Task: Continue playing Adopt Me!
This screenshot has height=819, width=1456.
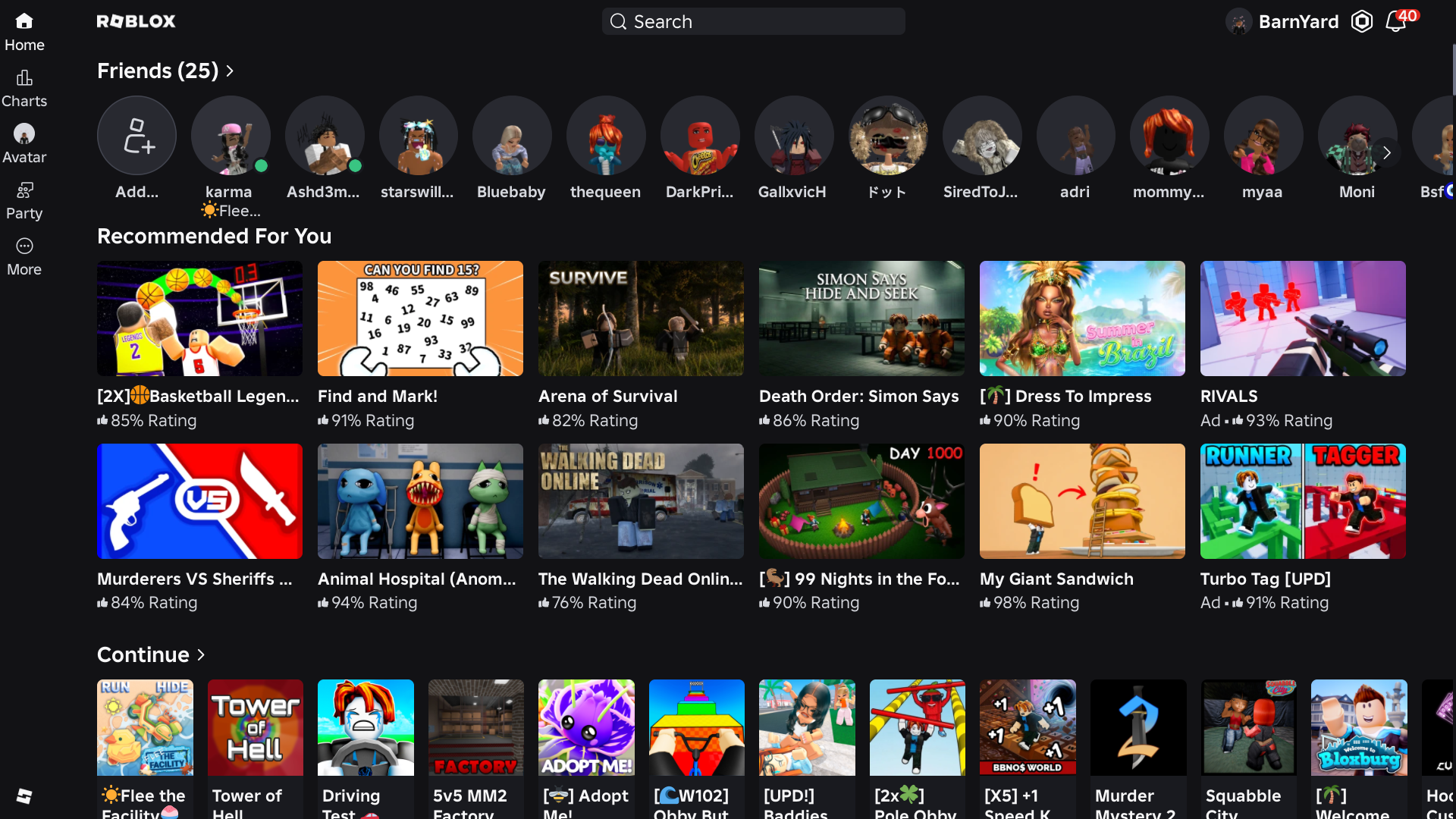Action: click(586, 727)
